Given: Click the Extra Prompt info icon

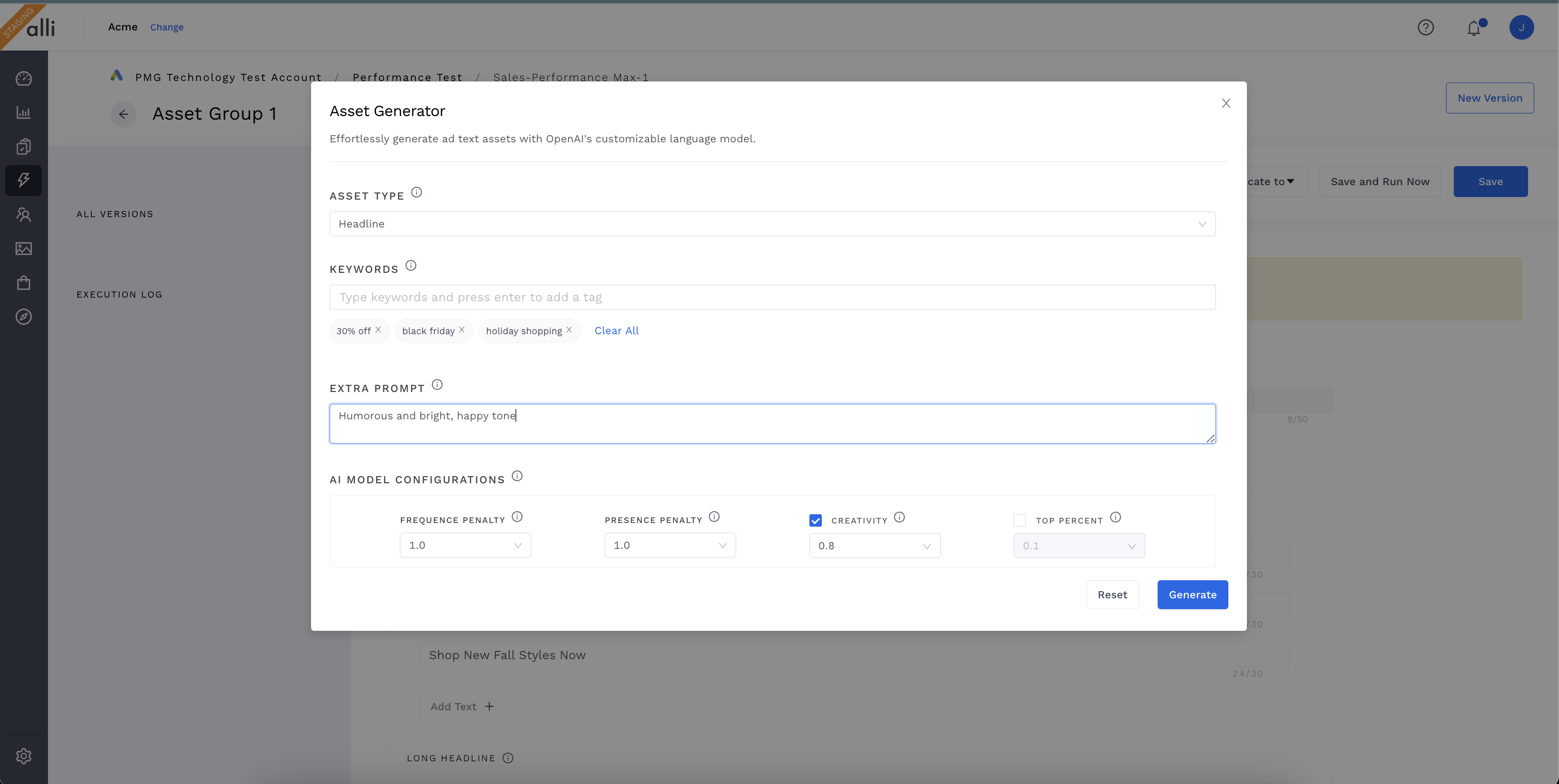Looking at the screenshot, I should pos(437,385).
